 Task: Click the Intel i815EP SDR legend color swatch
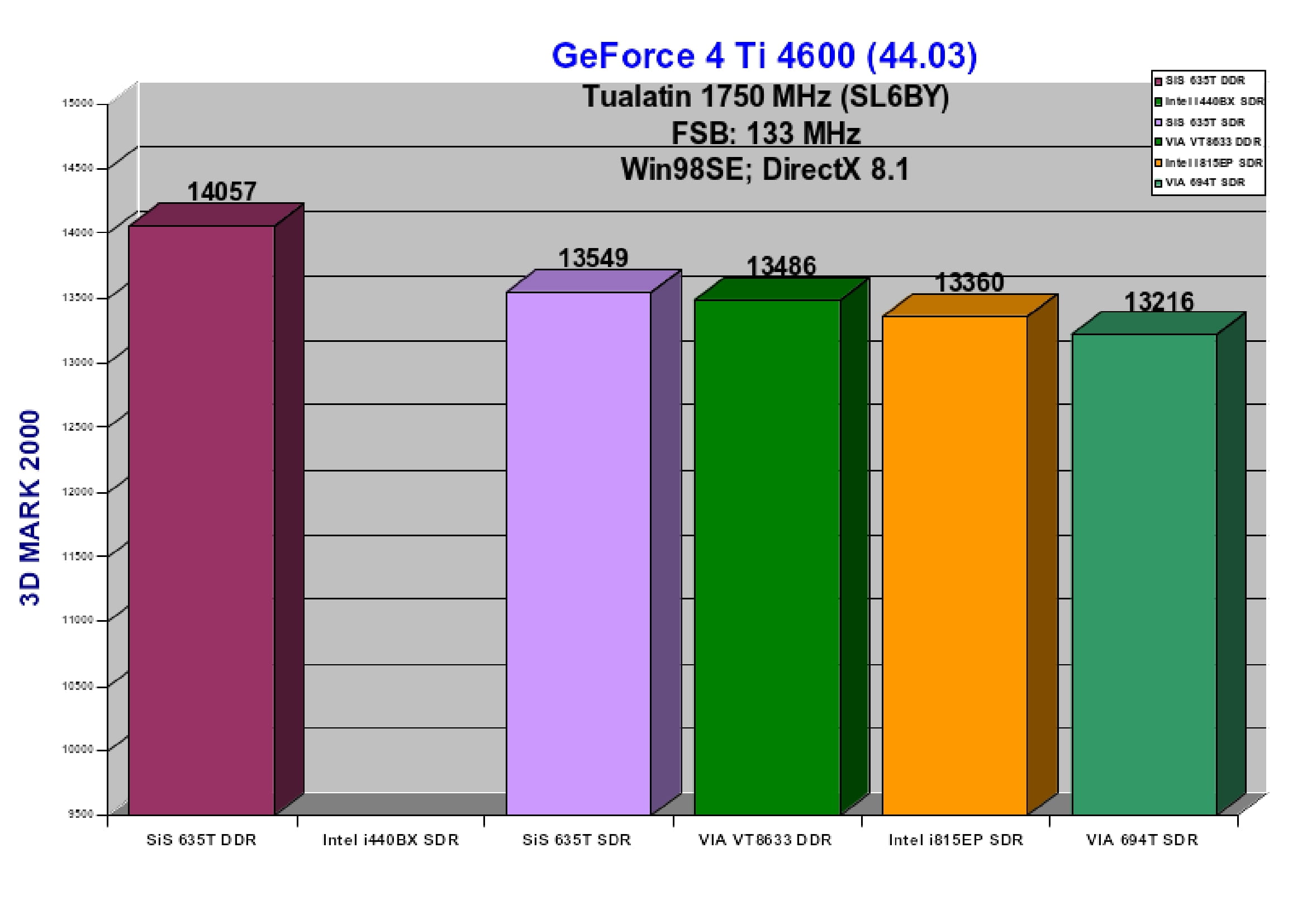pyautogui.click(x=1158, y=163)
